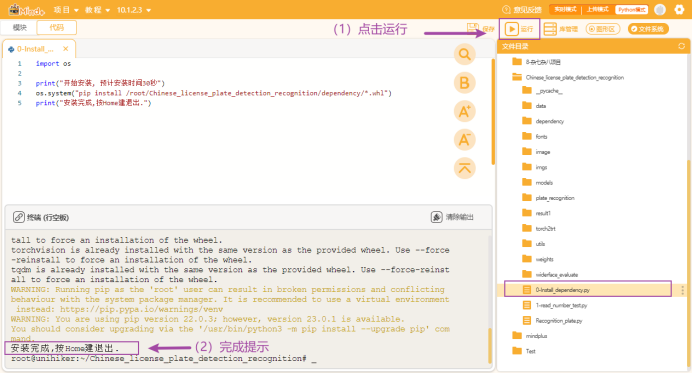The width and height of the screenshot is (692, 373).
Task: Increase font size with A+ icon
Action: coord(464,112)
